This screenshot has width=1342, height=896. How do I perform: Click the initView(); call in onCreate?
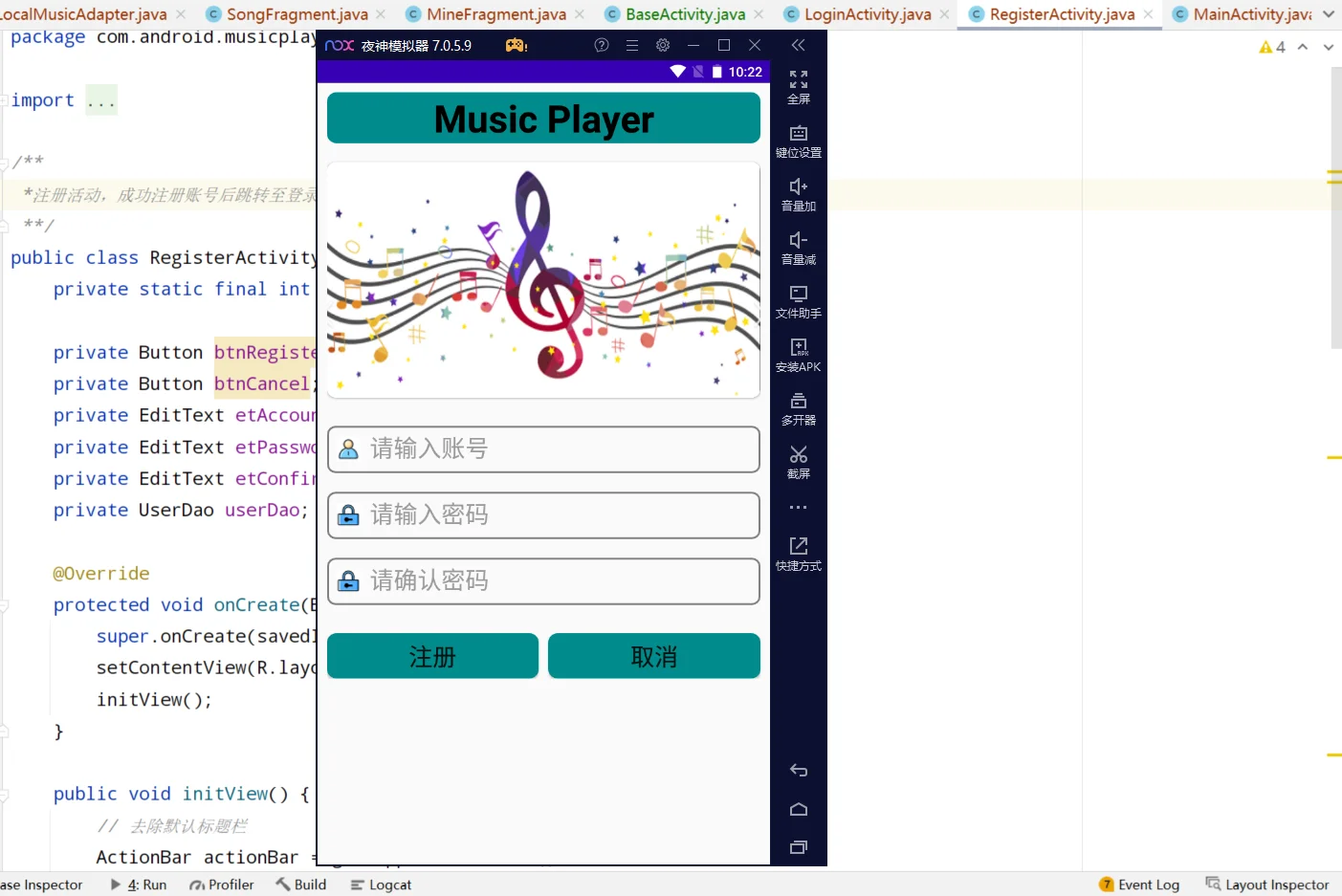[x=154, y=700]
